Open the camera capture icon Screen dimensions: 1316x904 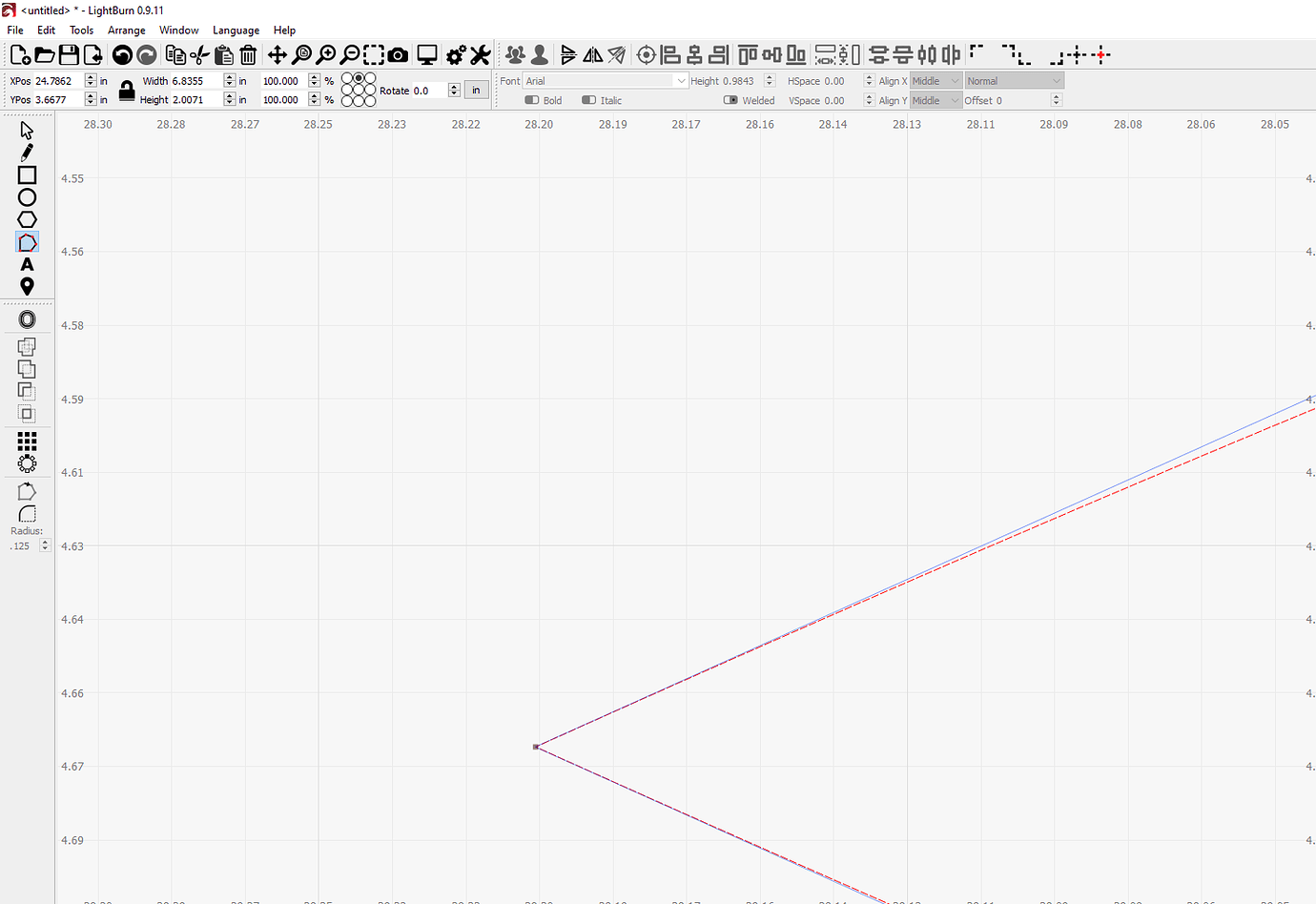pos(398,55)
